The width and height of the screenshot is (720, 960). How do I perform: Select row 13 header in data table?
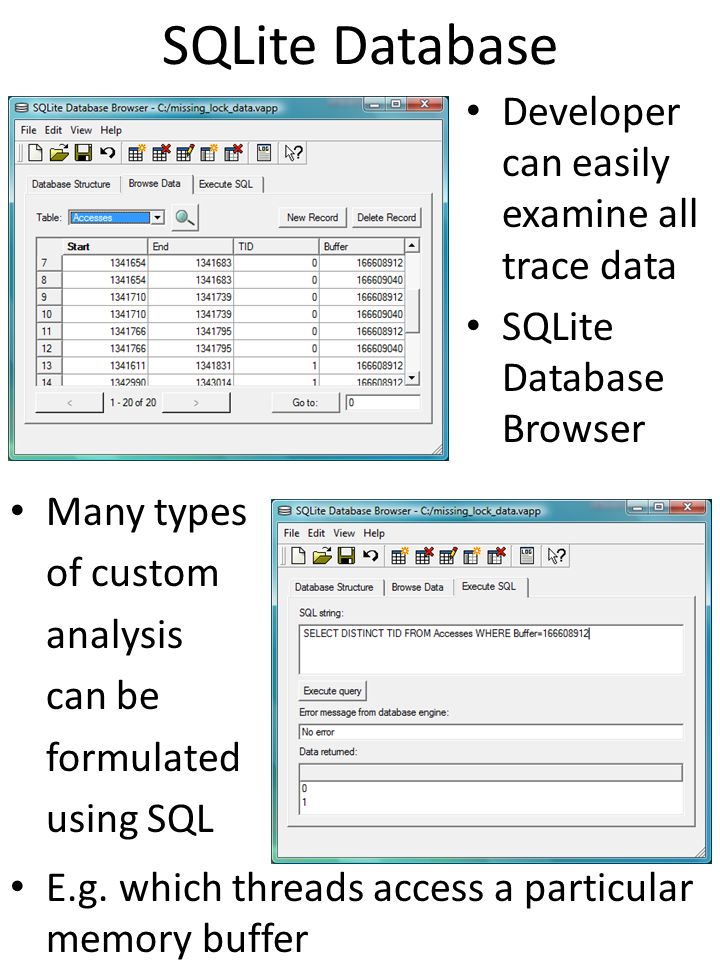point(48,366)
